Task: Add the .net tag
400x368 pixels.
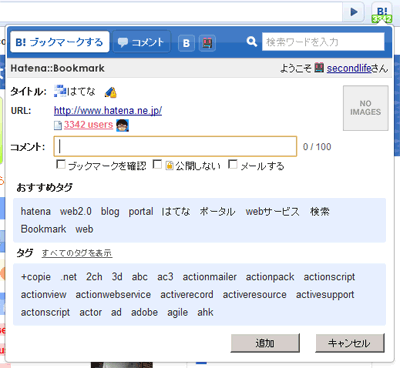Action: (69, 277)
